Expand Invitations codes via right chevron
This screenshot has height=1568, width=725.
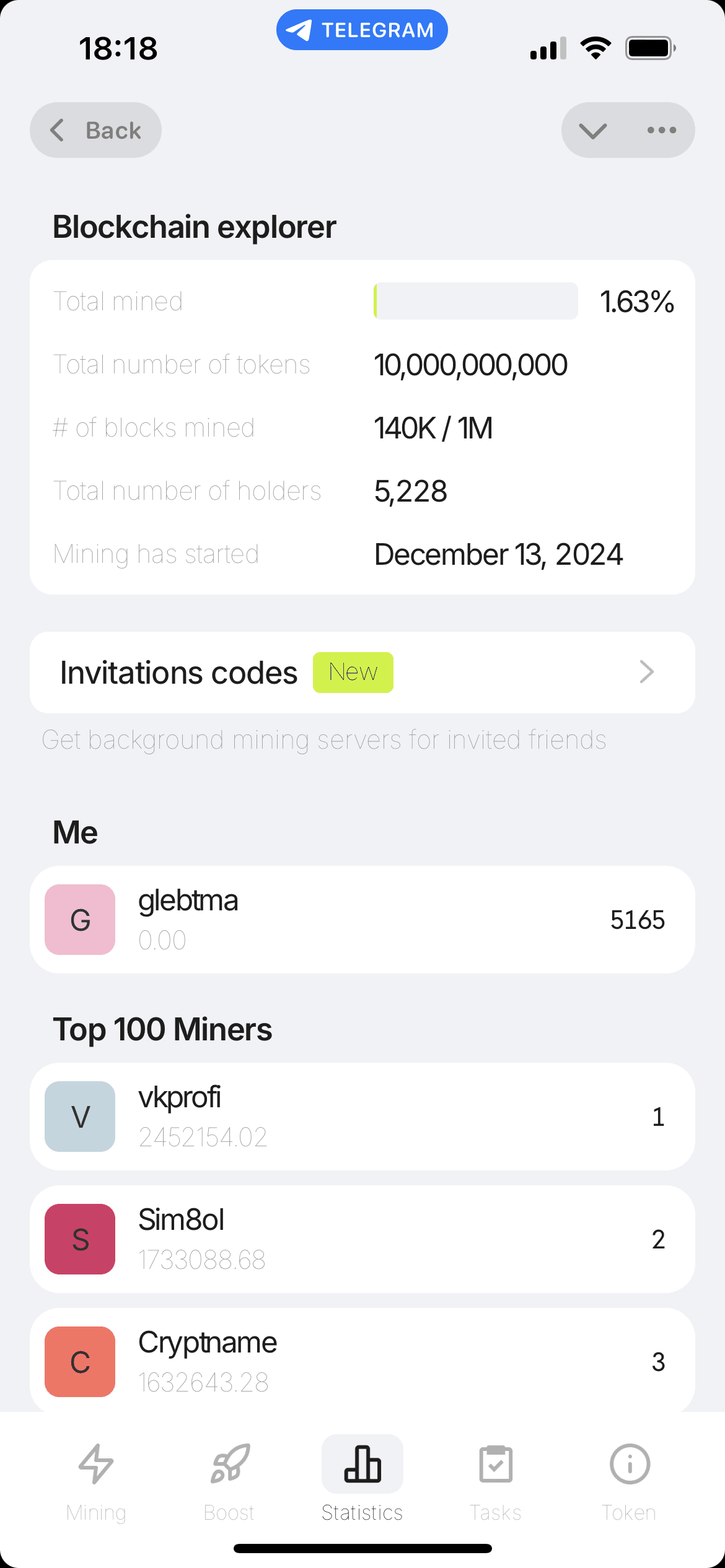tap(646, 672)
